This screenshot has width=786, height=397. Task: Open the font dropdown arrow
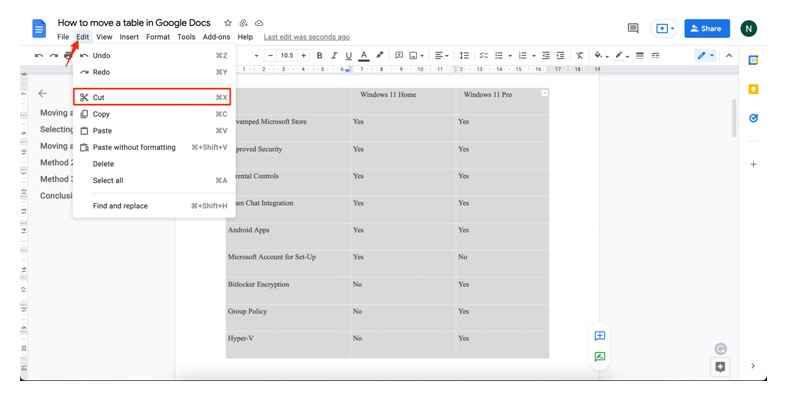click(x=256, y=56)
